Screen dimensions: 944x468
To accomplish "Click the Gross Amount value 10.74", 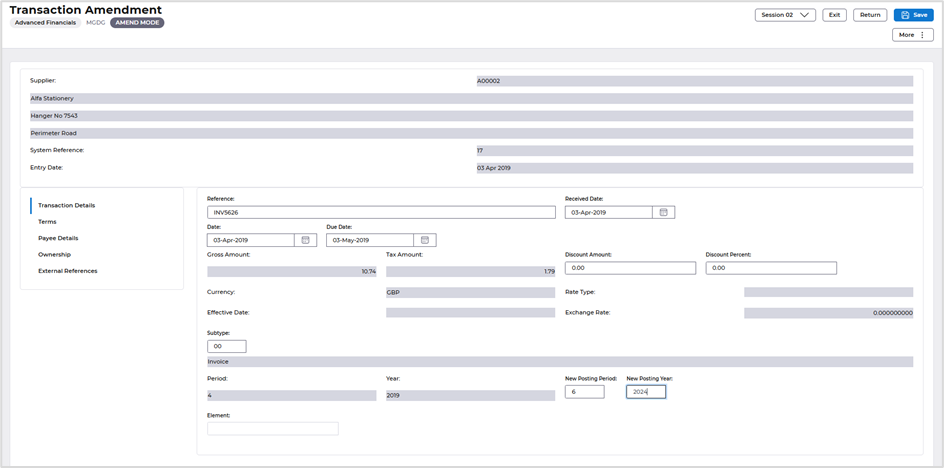I will pos(291,272).
